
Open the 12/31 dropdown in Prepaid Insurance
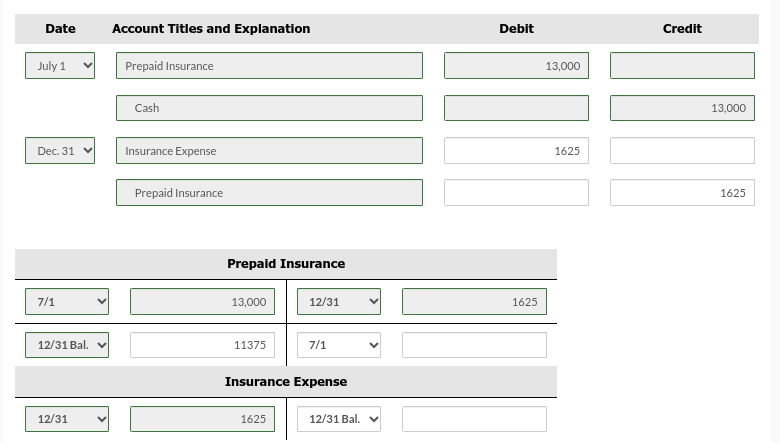click(339, 302)
